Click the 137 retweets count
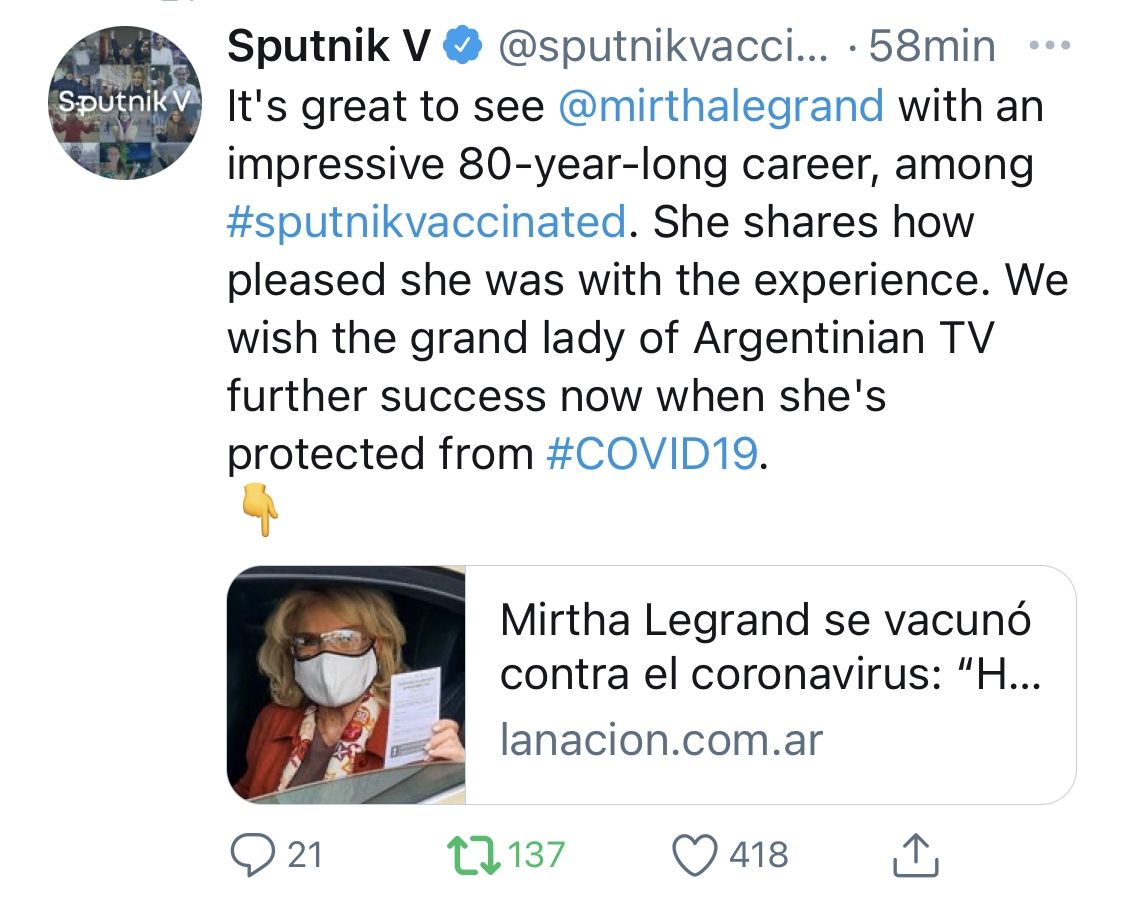 (537, 856)
